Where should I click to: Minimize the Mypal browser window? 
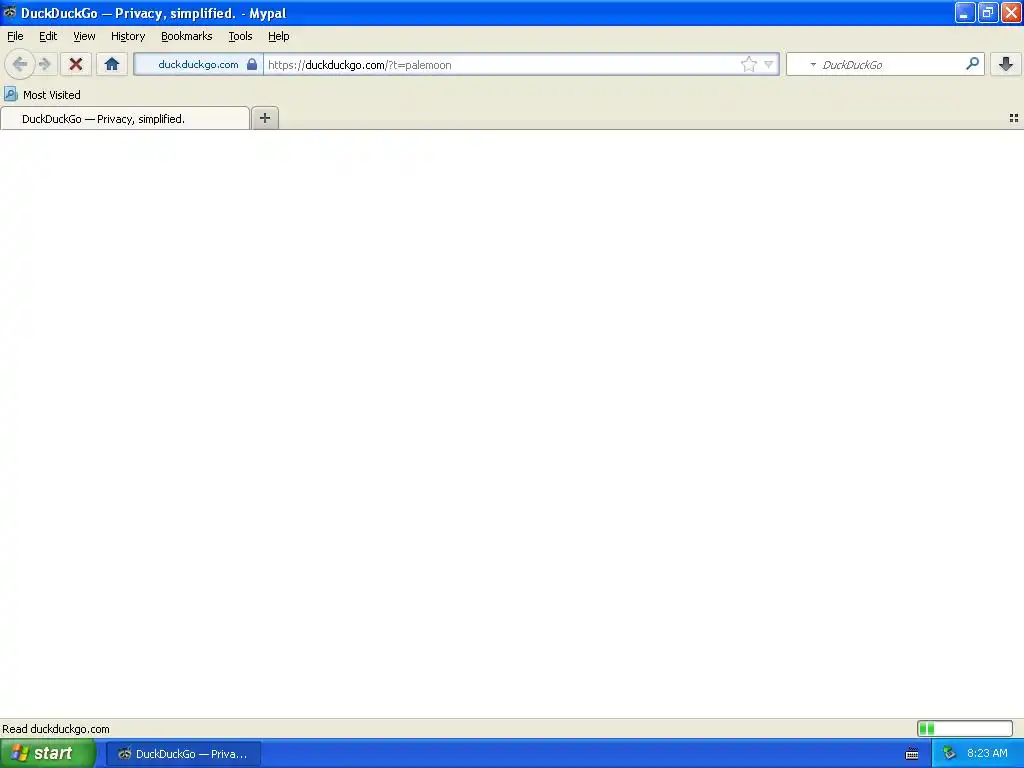[965, 12]
